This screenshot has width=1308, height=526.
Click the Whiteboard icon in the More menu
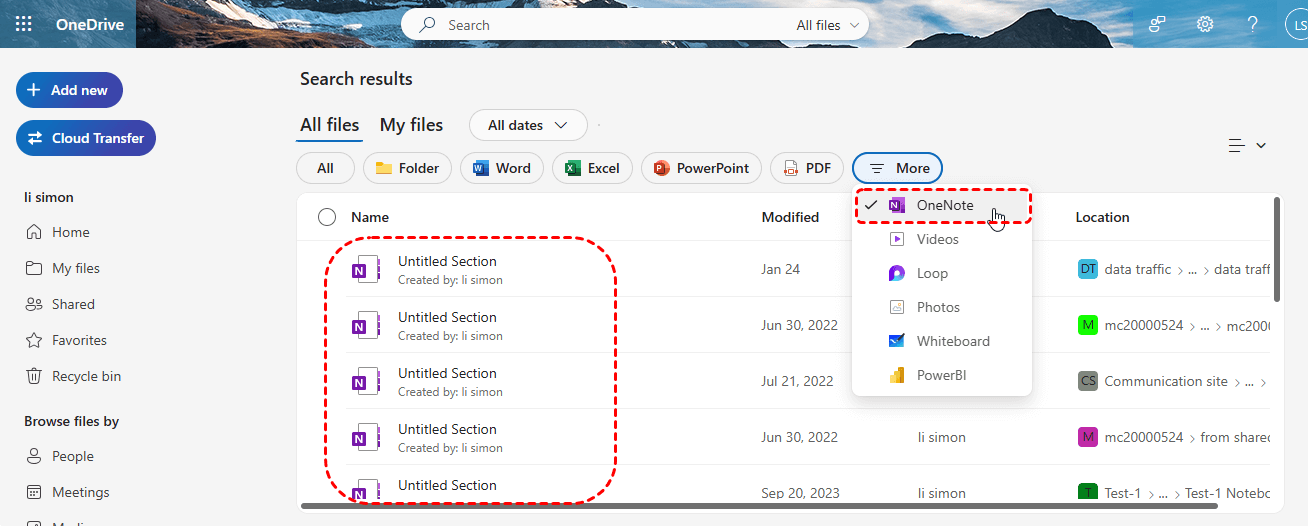tap(897, 341)
